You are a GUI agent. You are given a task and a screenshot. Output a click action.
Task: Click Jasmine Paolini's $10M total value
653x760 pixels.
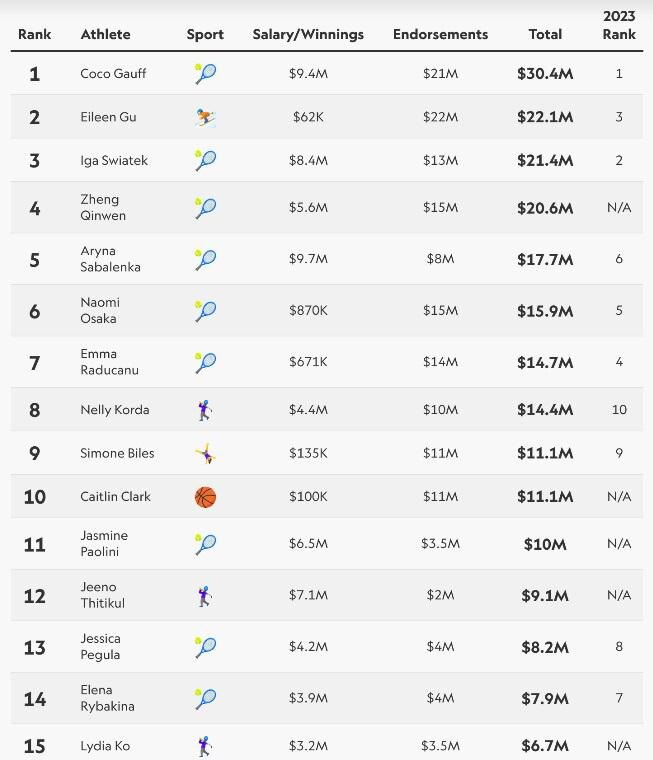tap(545, 544)
